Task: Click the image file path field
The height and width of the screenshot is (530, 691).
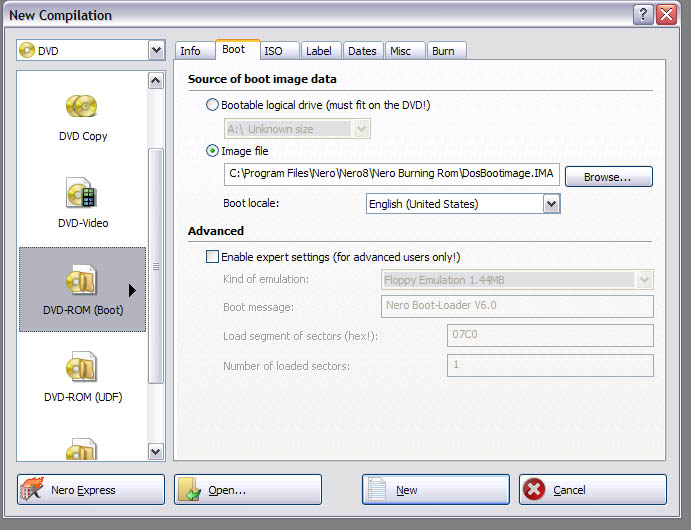Action: [392, 174]
